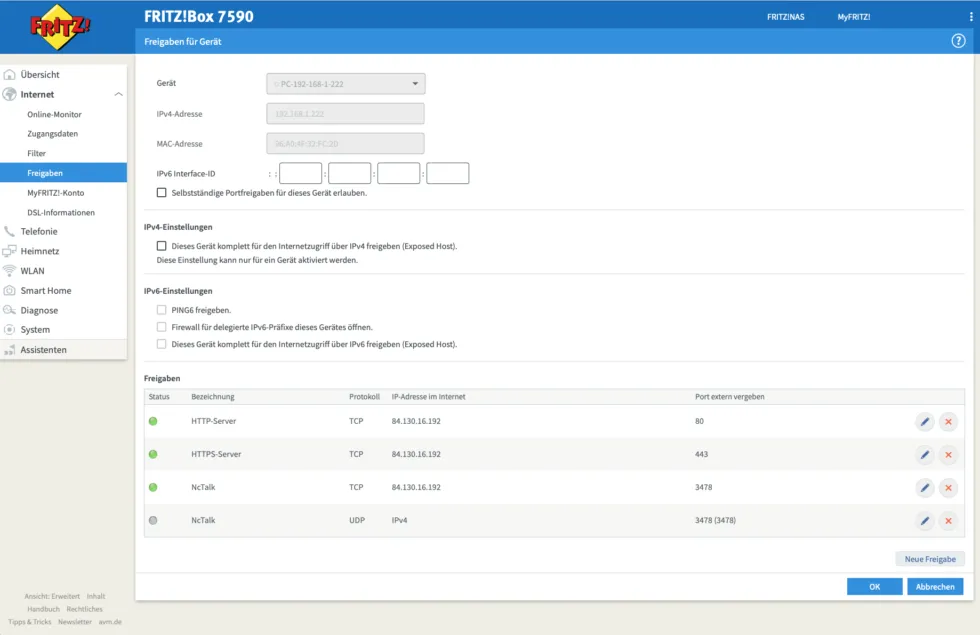Delete the HTTP-Server port sharing entry
Viewport: 980px width, 635px height.
pyautogui.click(x=948, y=422)
